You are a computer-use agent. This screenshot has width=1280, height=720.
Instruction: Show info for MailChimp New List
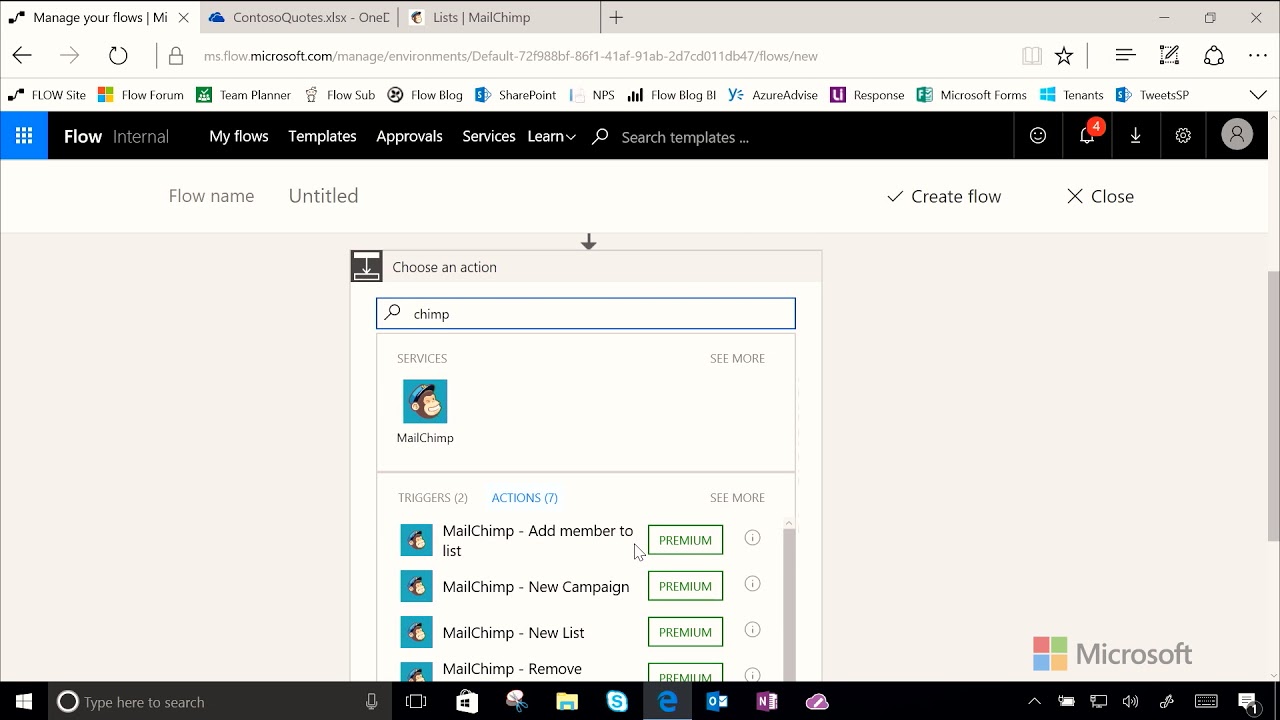coord(753,630)
